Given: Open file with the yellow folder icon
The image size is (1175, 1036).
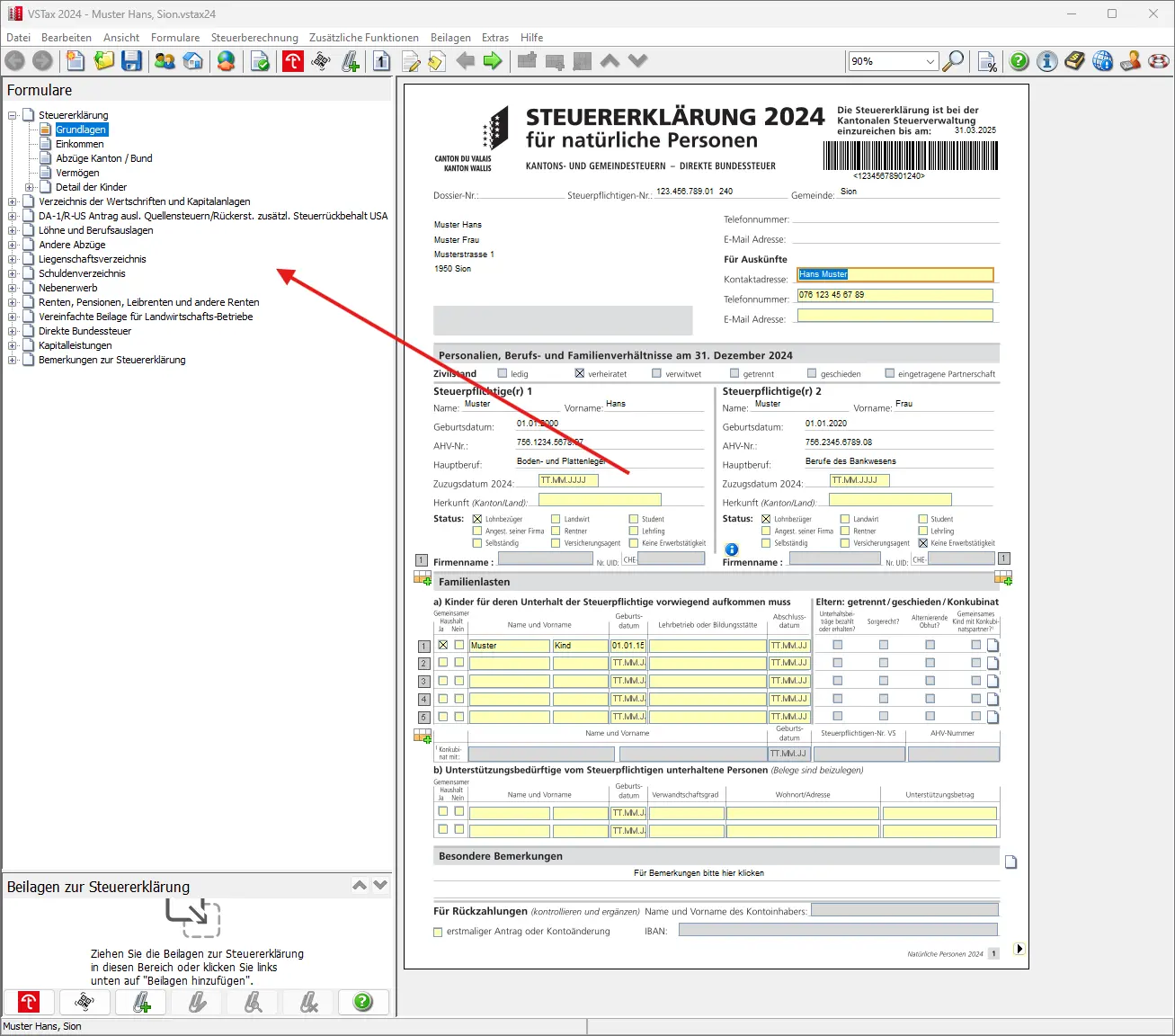Looking at the screenshot, I should pos(104,61).
